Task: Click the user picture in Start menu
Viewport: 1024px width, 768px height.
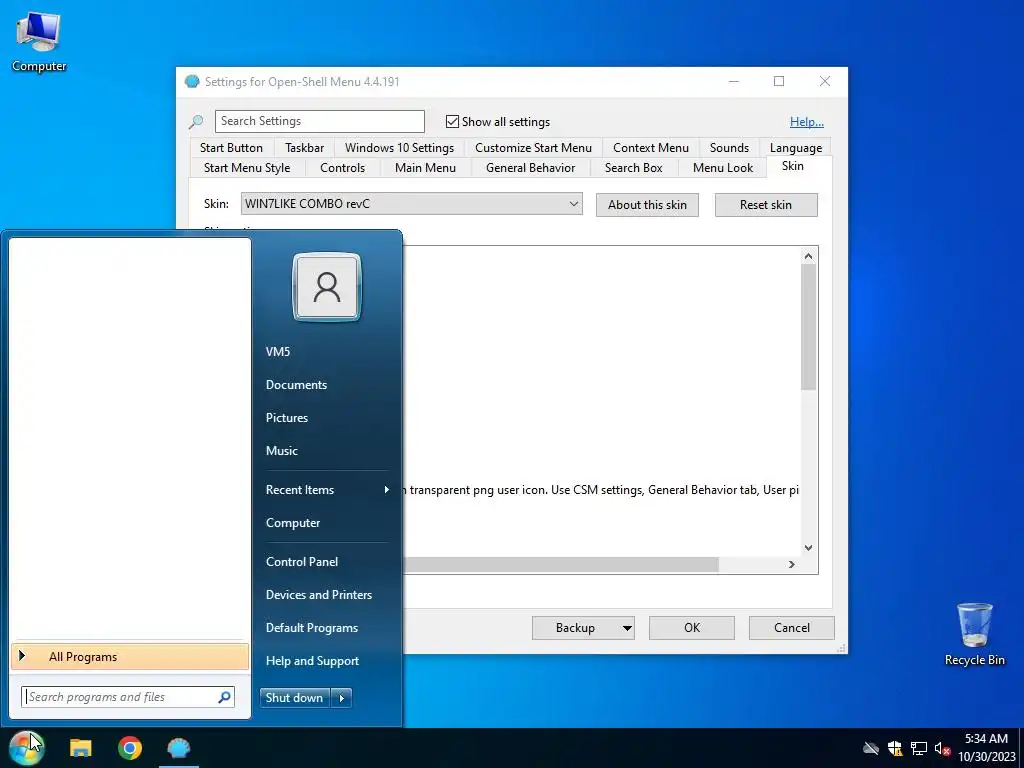Action: [x=327, y=287]
